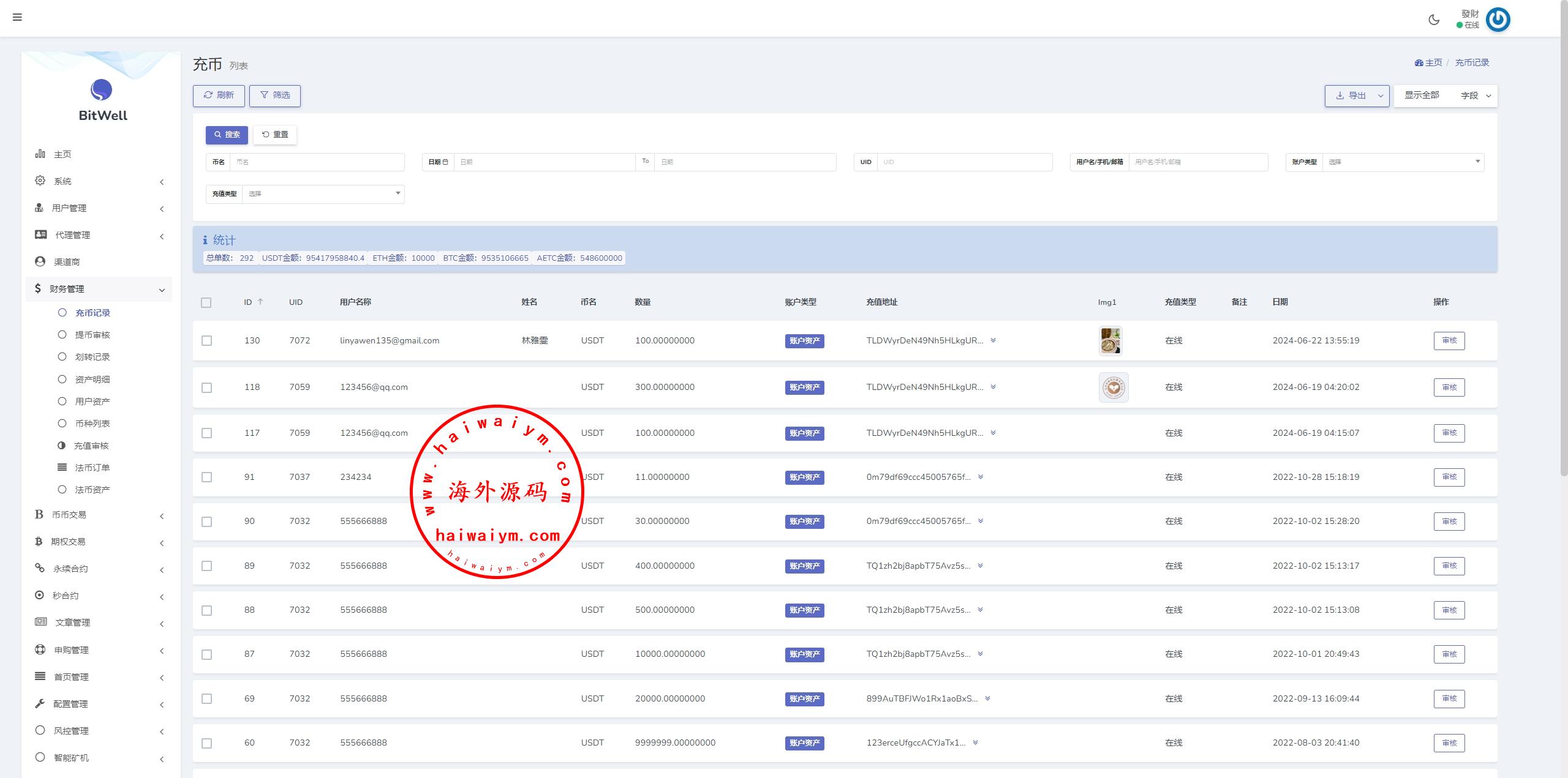Click the 搜索 search button

(227, 135)
